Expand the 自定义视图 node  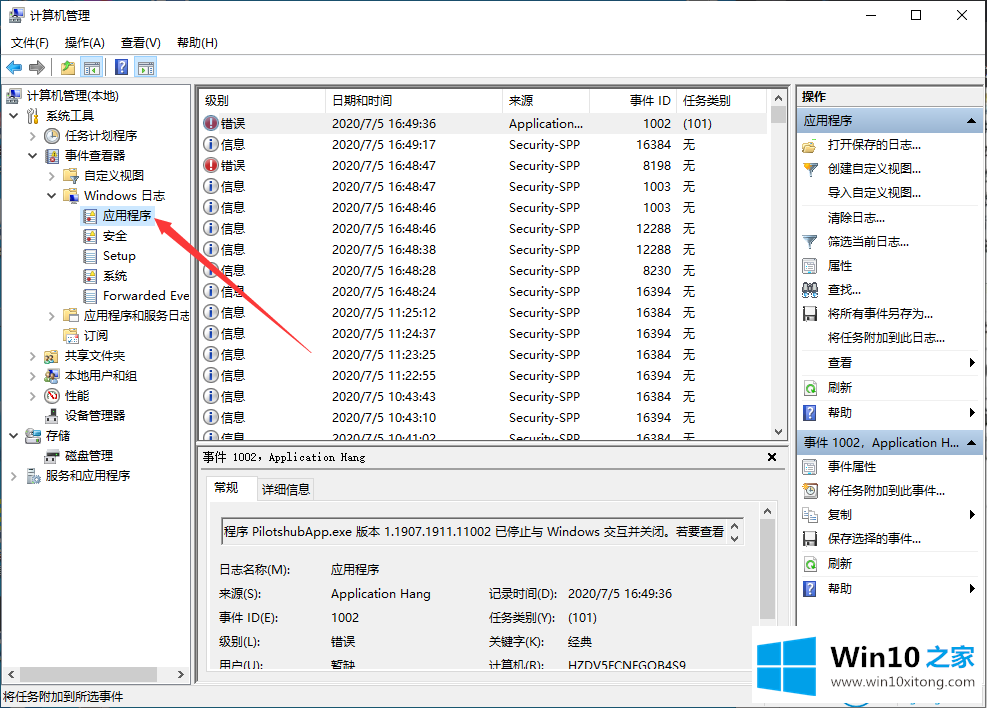pyautogui.click(x=52, y=176)
